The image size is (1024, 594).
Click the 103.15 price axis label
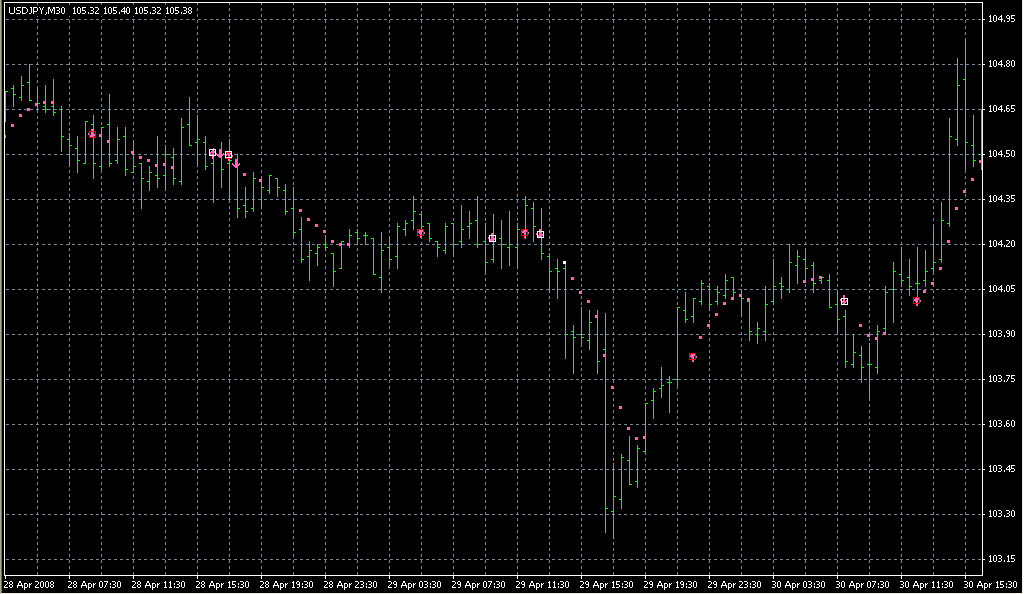[1001, 559]
